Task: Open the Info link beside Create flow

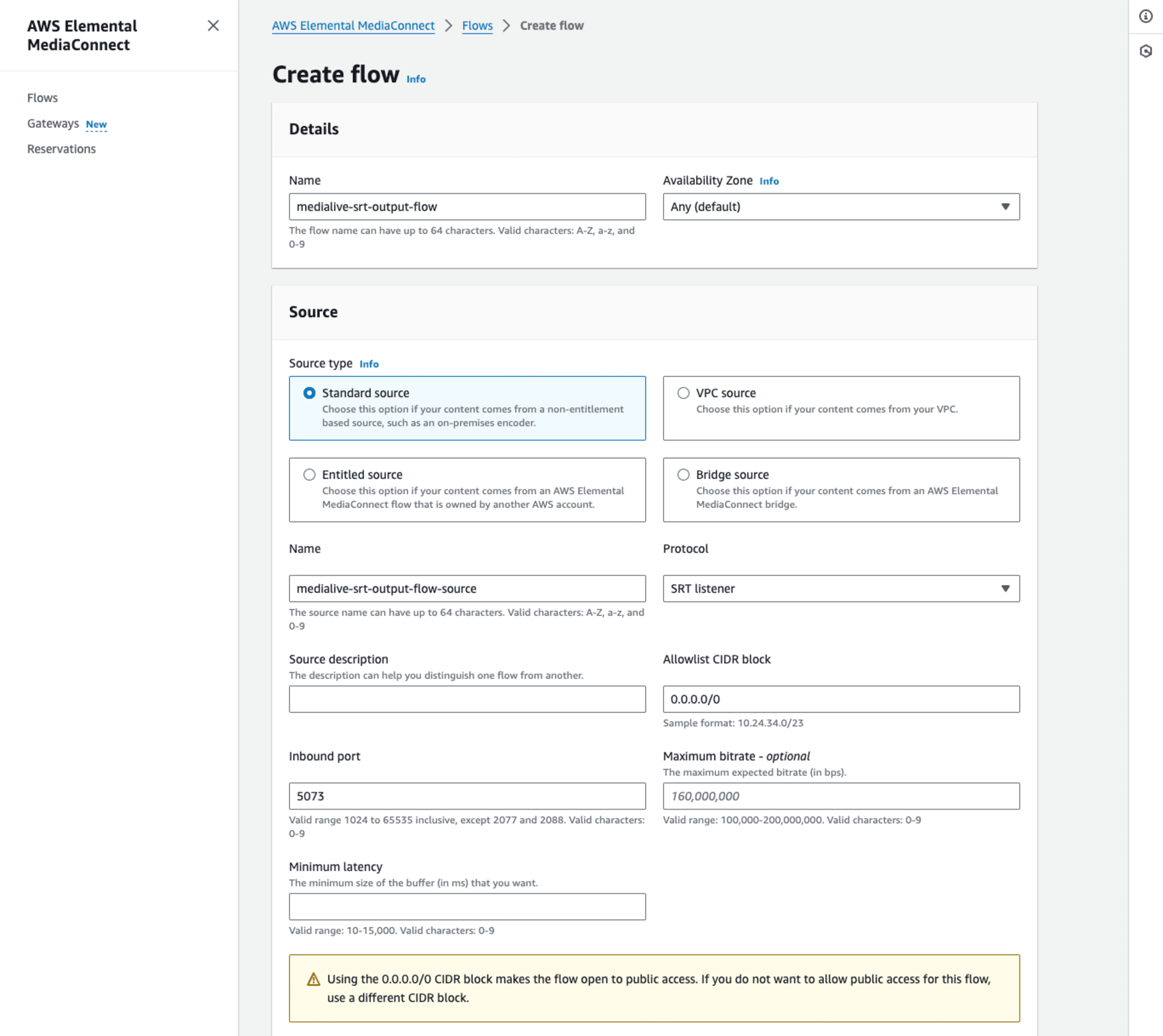Action: [x=416, y=79]
